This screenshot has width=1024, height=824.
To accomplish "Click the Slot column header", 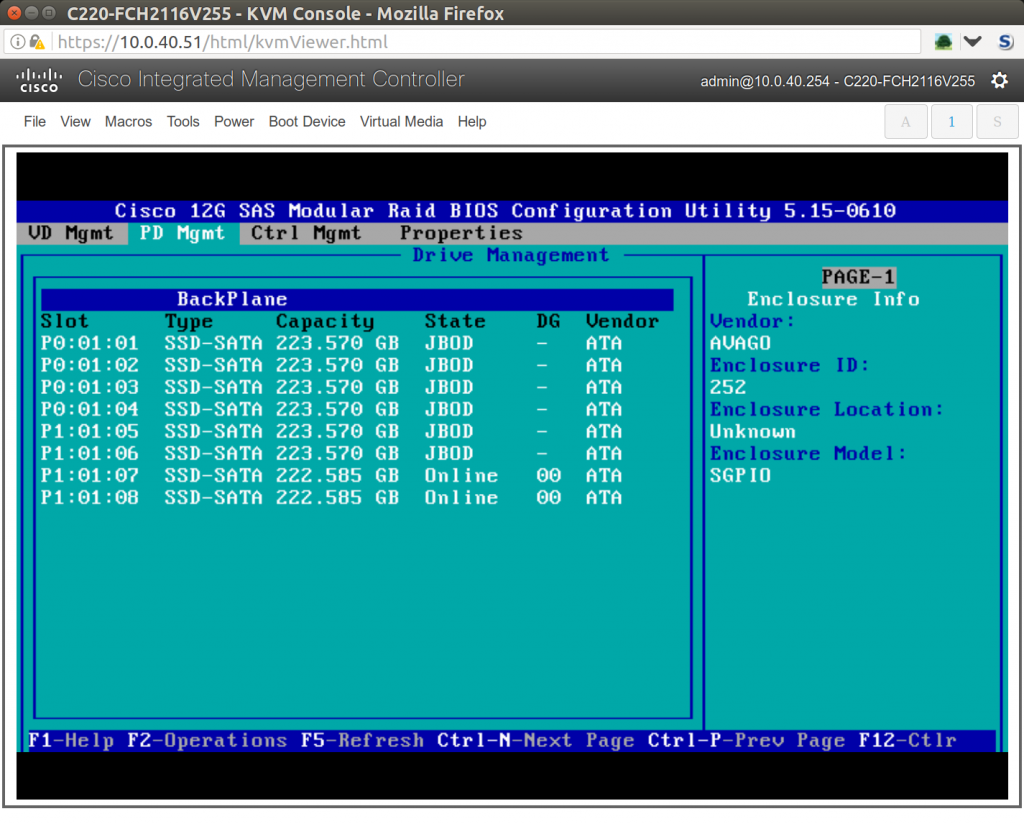I will (x=64, y=321).
